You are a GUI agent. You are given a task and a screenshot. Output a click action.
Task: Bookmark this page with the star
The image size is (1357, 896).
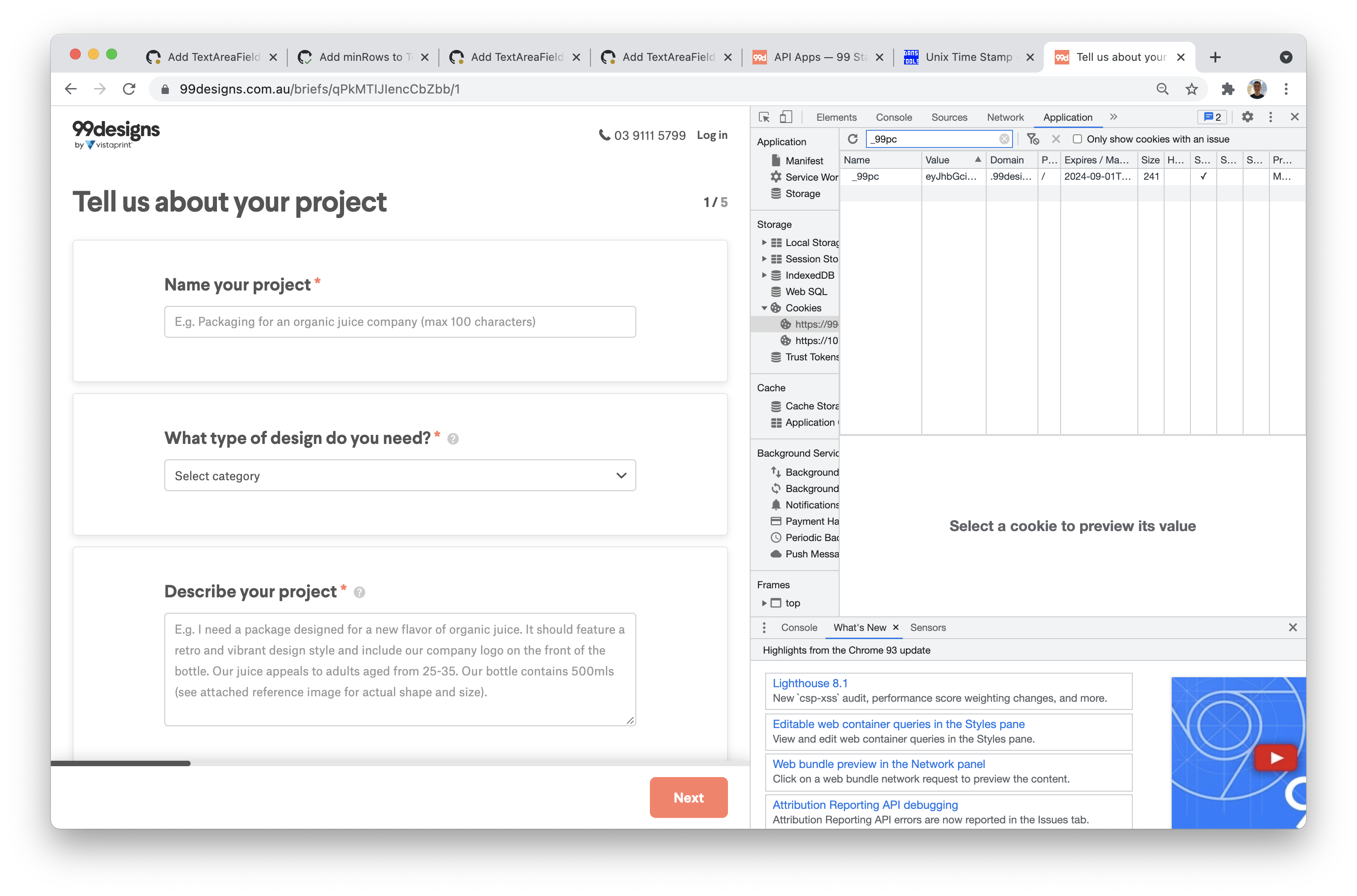pyautogui.click(x=1191, y=89)
